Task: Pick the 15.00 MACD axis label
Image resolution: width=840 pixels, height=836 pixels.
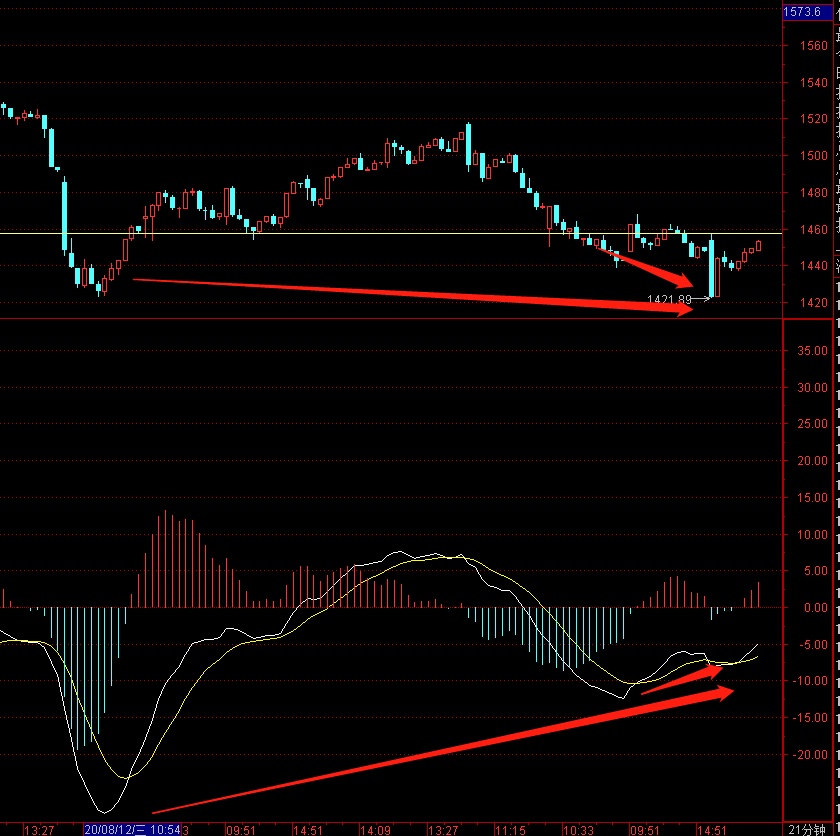Action: pyautogui.click(x=813, y=498)
